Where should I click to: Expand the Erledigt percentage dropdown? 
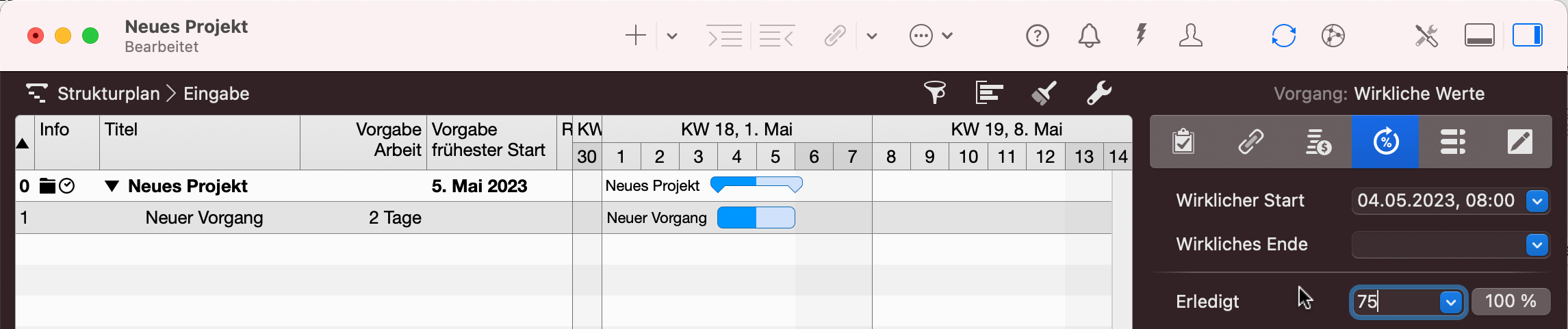pyautogui.click(x=1450, y=302)
